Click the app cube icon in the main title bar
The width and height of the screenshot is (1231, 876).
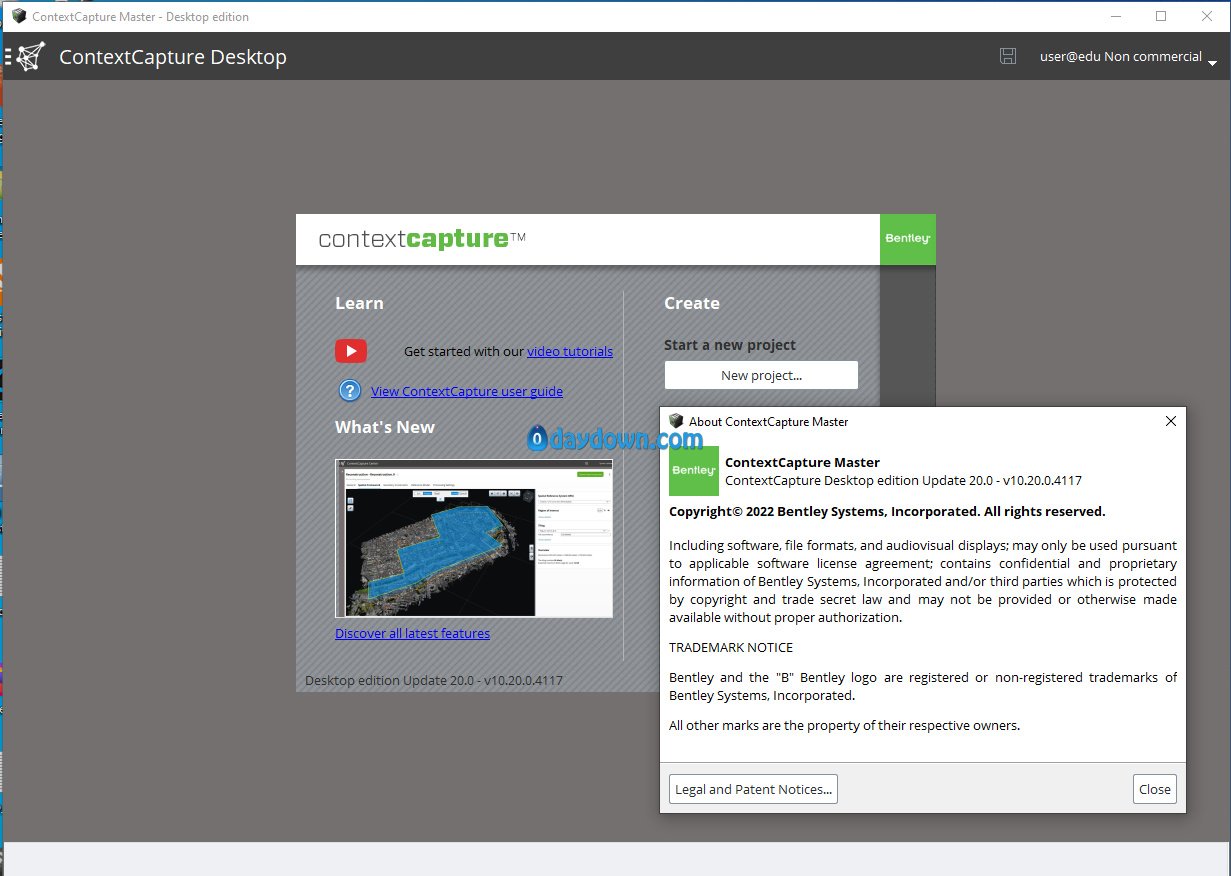(x=18, y=16)
